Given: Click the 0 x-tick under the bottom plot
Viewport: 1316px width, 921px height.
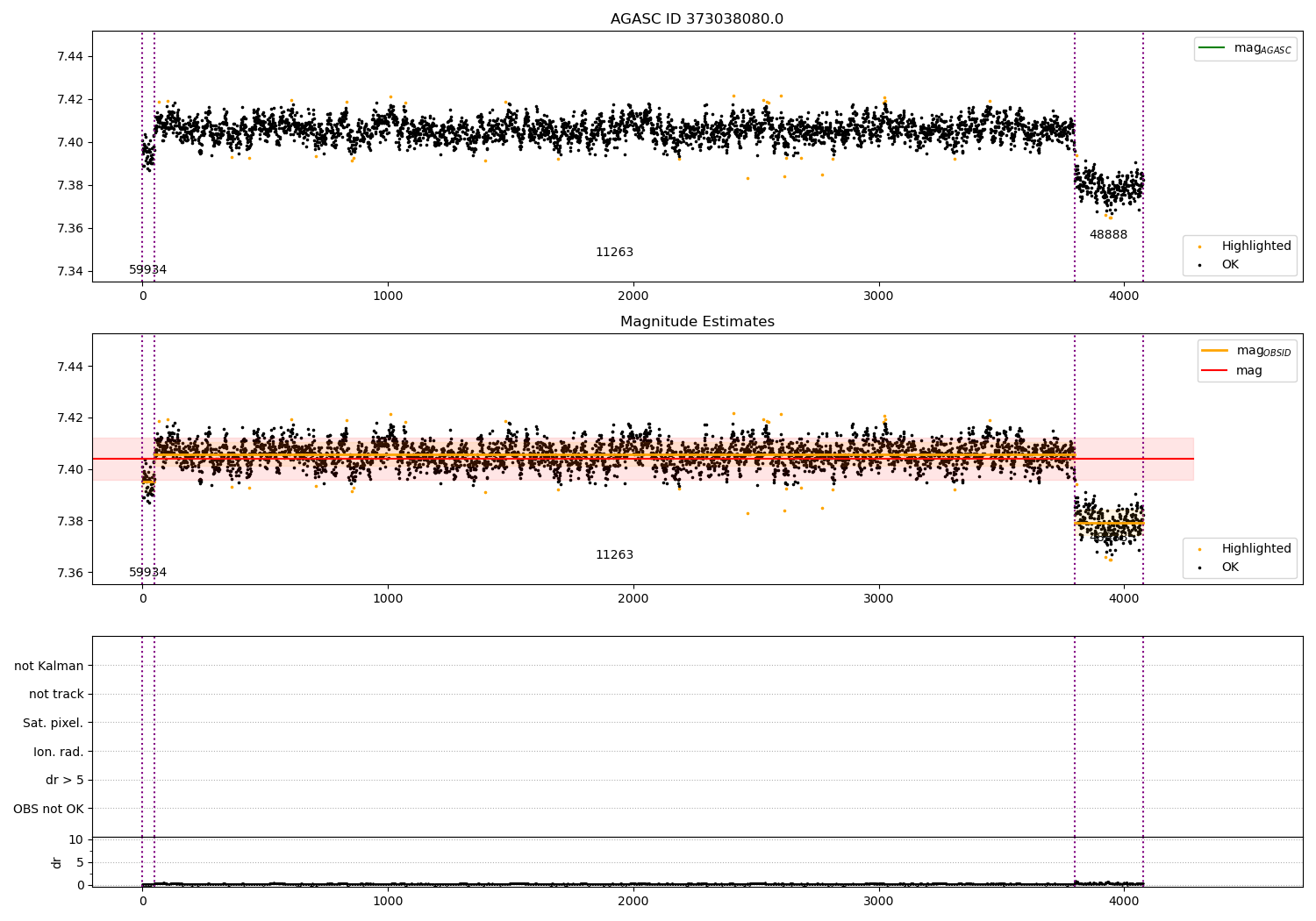Looking at the screenshot, I should pos(142,902).
